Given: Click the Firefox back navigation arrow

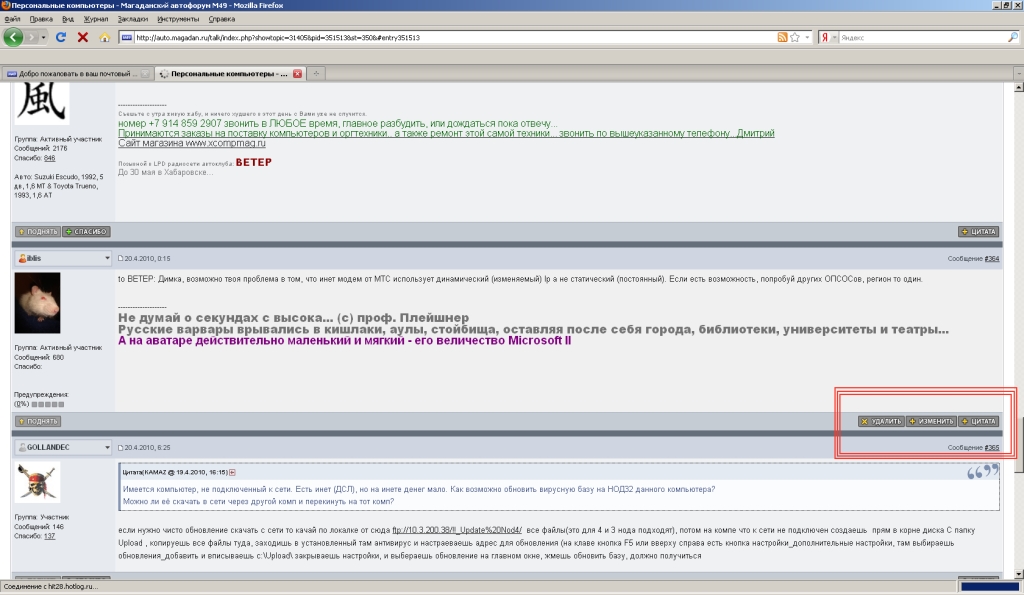Looking at the screenshot, I should 14,37.
